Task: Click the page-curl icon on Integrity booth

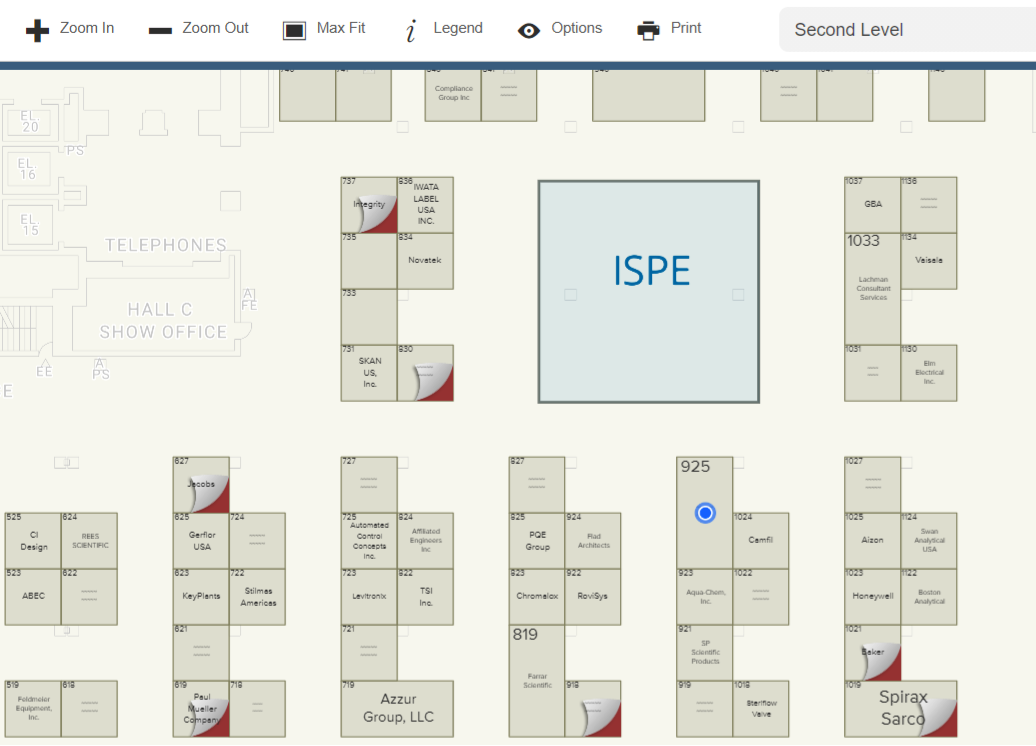Action: (380, 215)
